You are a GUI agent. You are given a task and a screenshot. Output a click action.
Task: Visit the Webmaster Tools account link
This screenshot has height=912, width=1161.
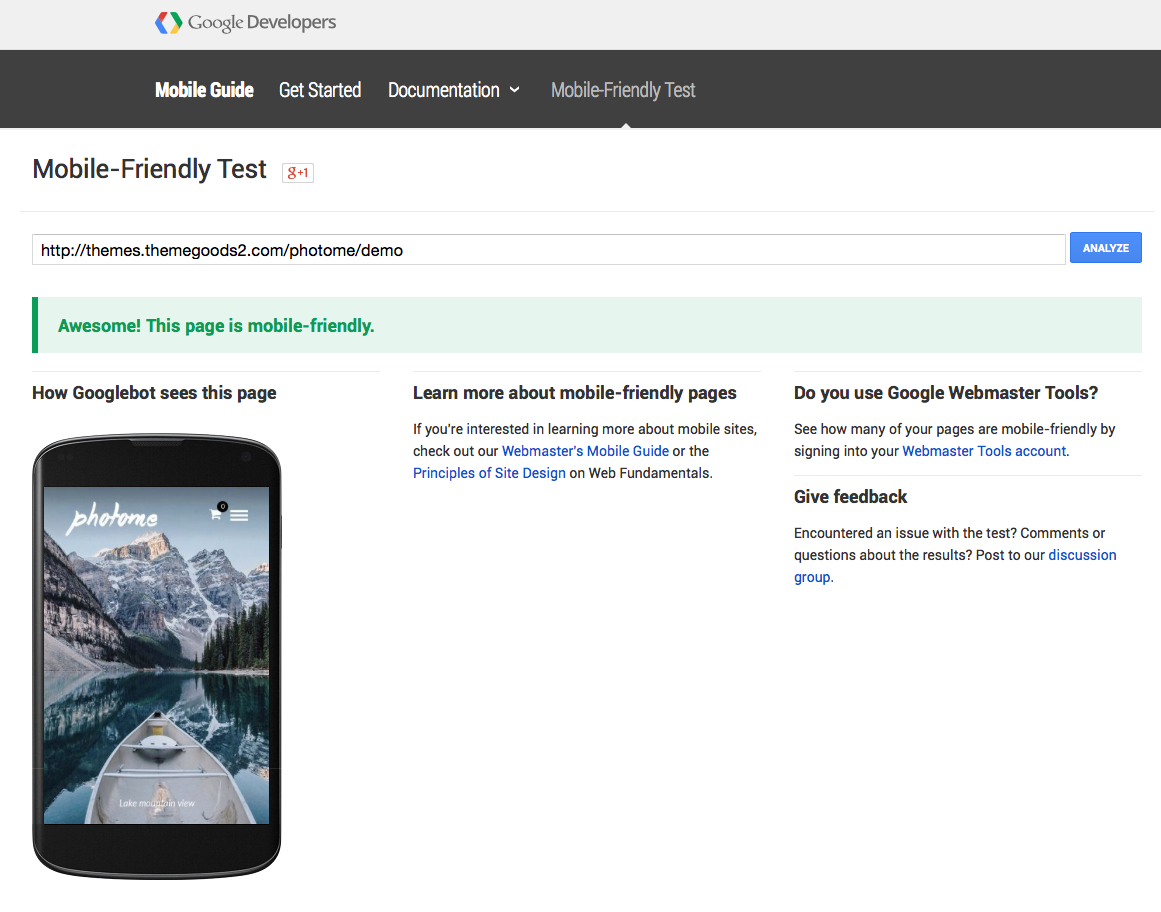(x=984, y=451)
